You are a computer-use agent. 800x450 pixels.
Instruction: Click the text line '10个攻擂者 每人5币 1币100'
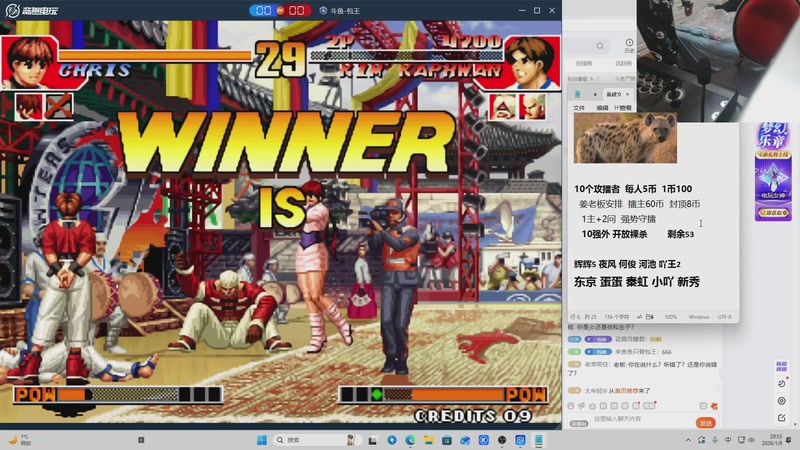(633, 189)
